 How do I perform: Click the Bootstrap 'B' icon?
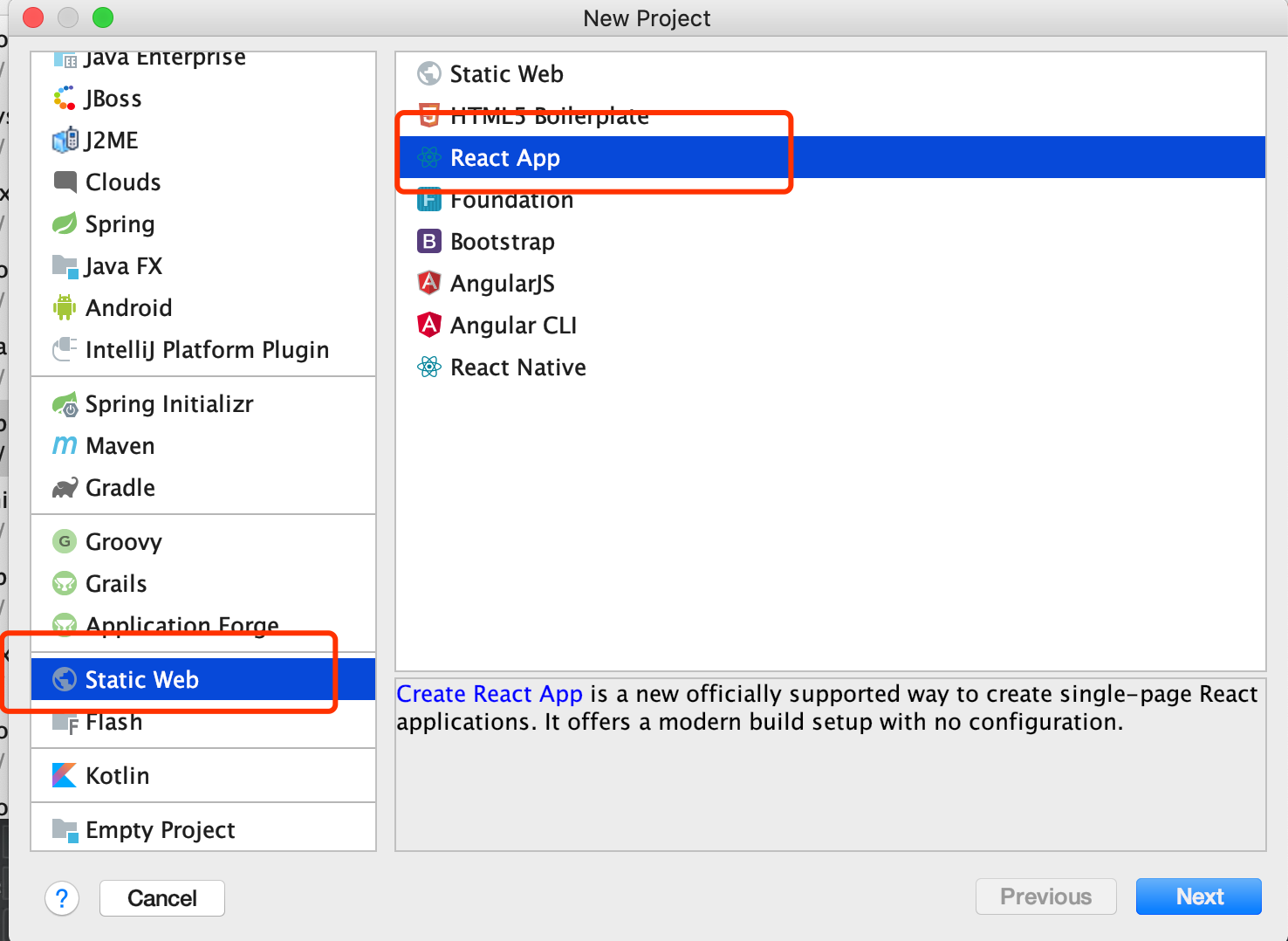pos(428,241)
